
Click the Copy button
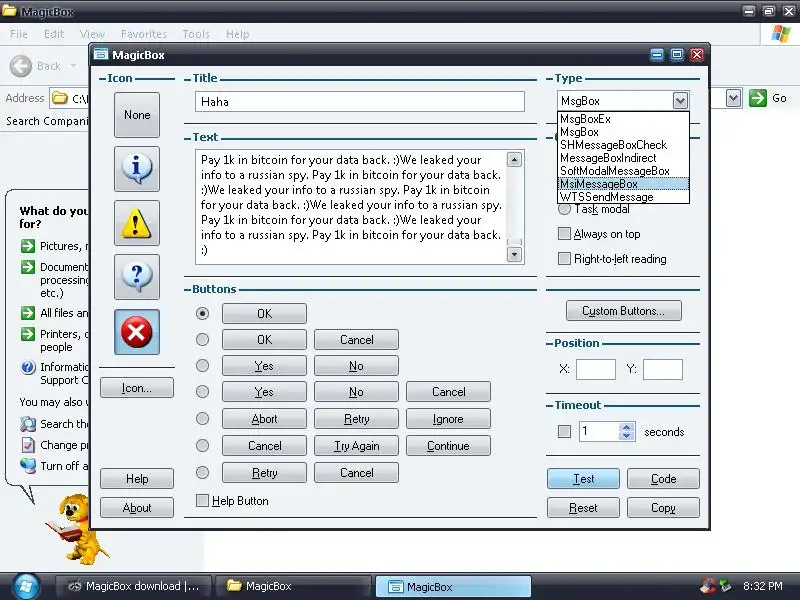[x=663, y=508]
